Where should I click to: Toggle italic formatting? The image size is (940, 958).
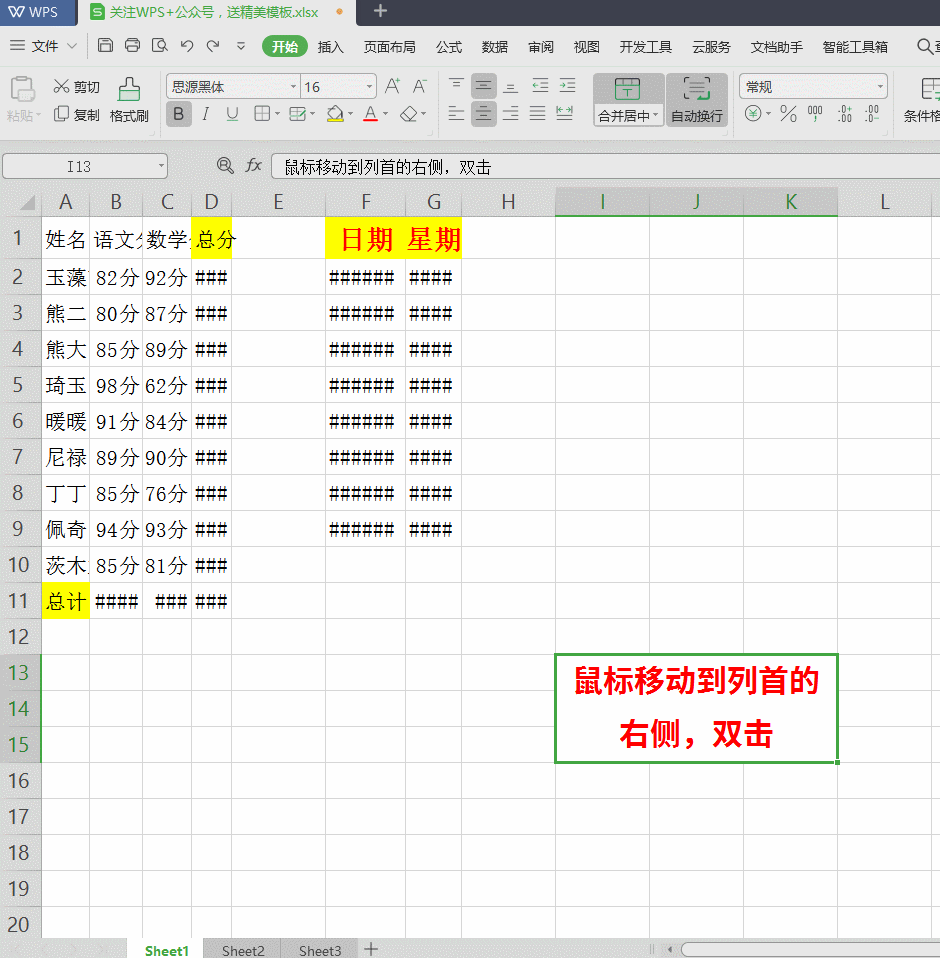[x=205, y=114]
